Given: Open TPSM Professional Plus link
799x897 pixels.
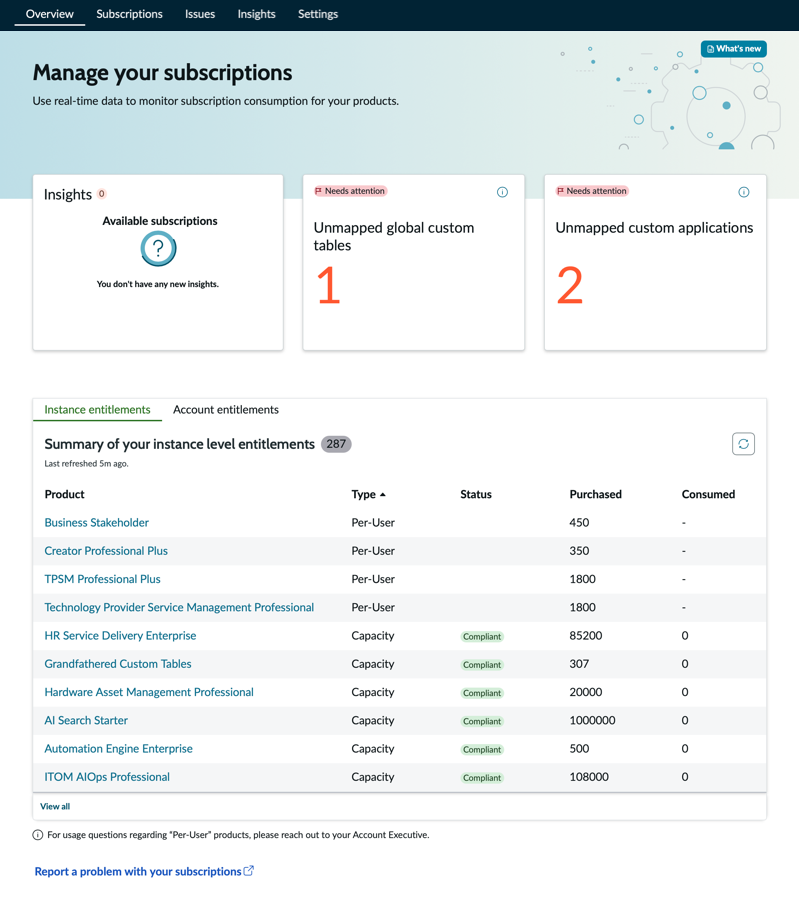Looking at the screenshot, I should click(102, 579).
